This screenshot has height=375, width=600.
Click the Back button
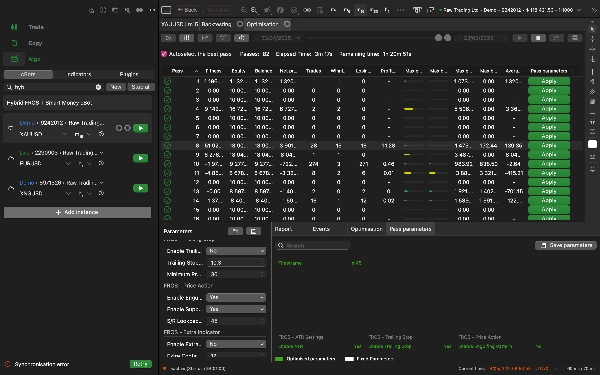(187, 10)
